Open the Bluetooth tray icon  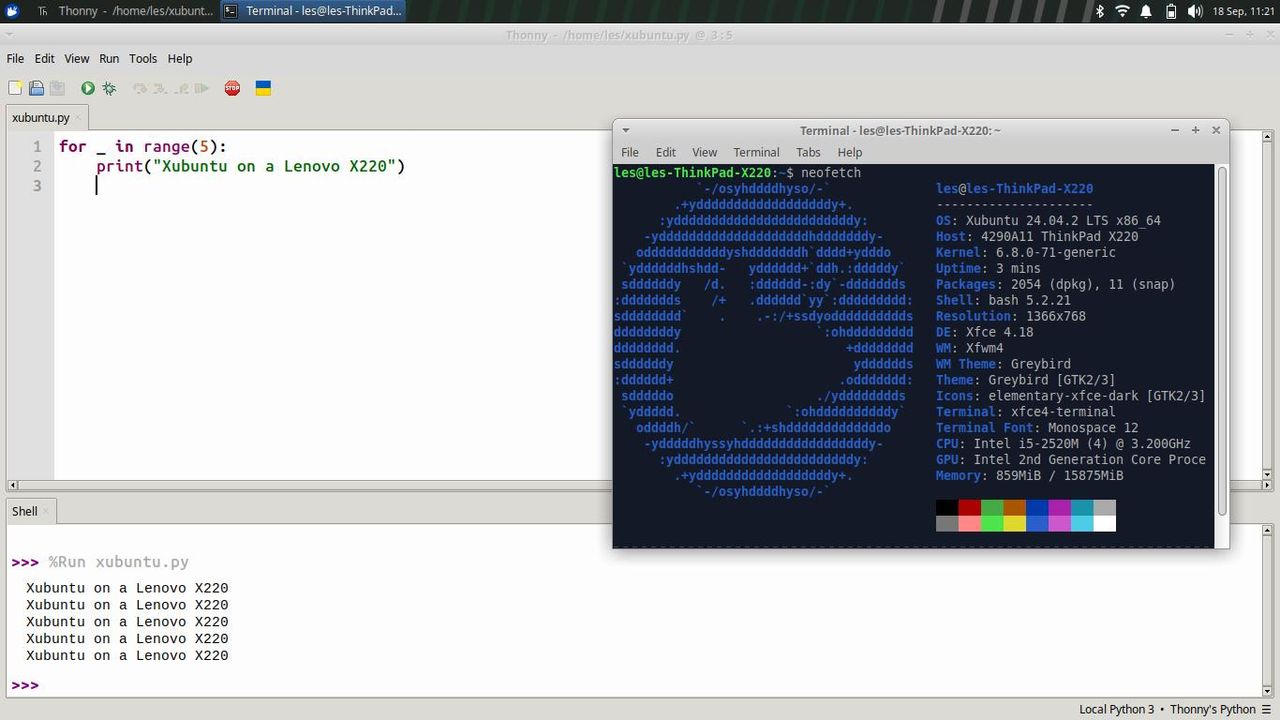[x=1099, y=11]
